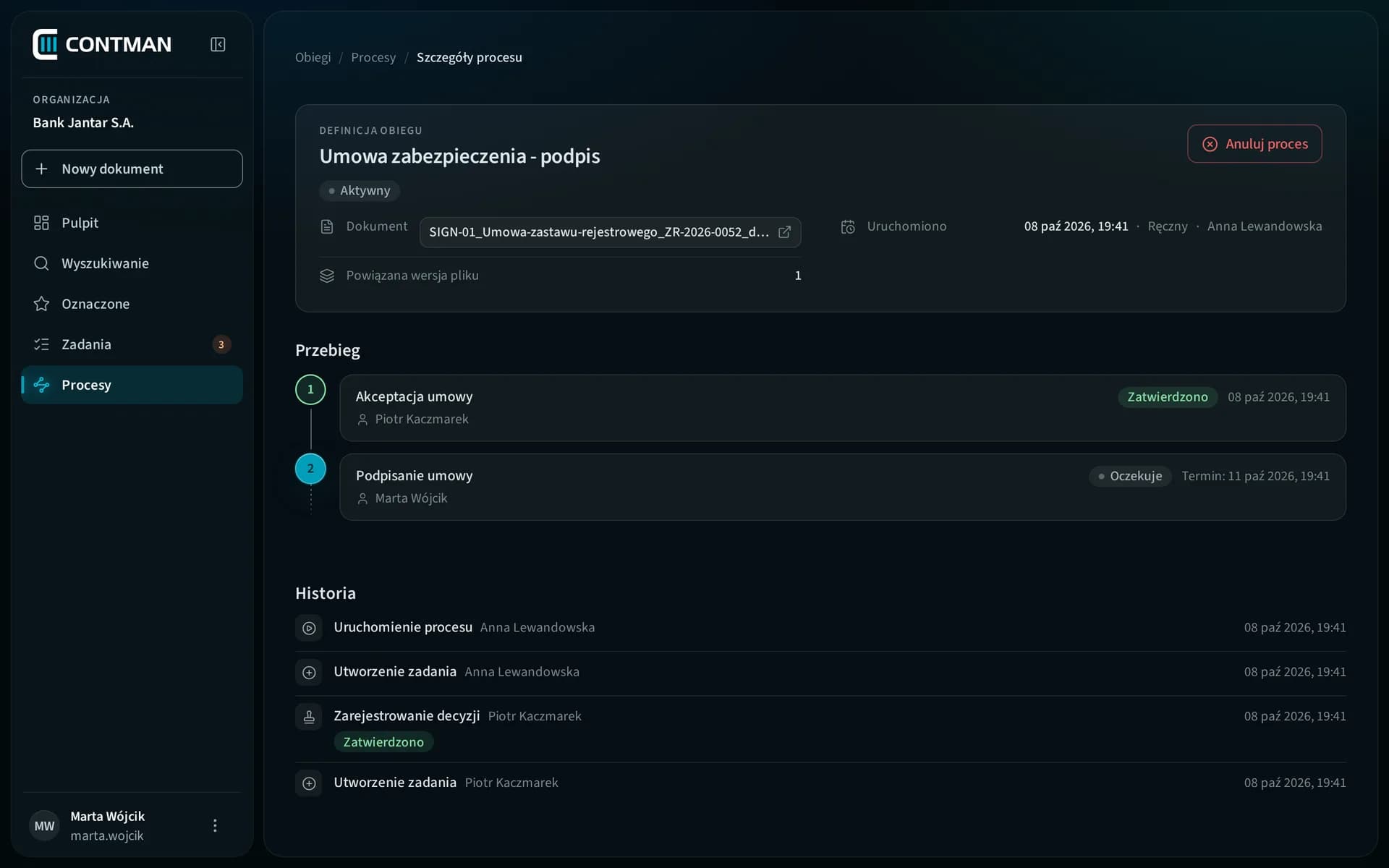Click the Zarejestrowanie decyzji history entry

click(x=820, y=728)
